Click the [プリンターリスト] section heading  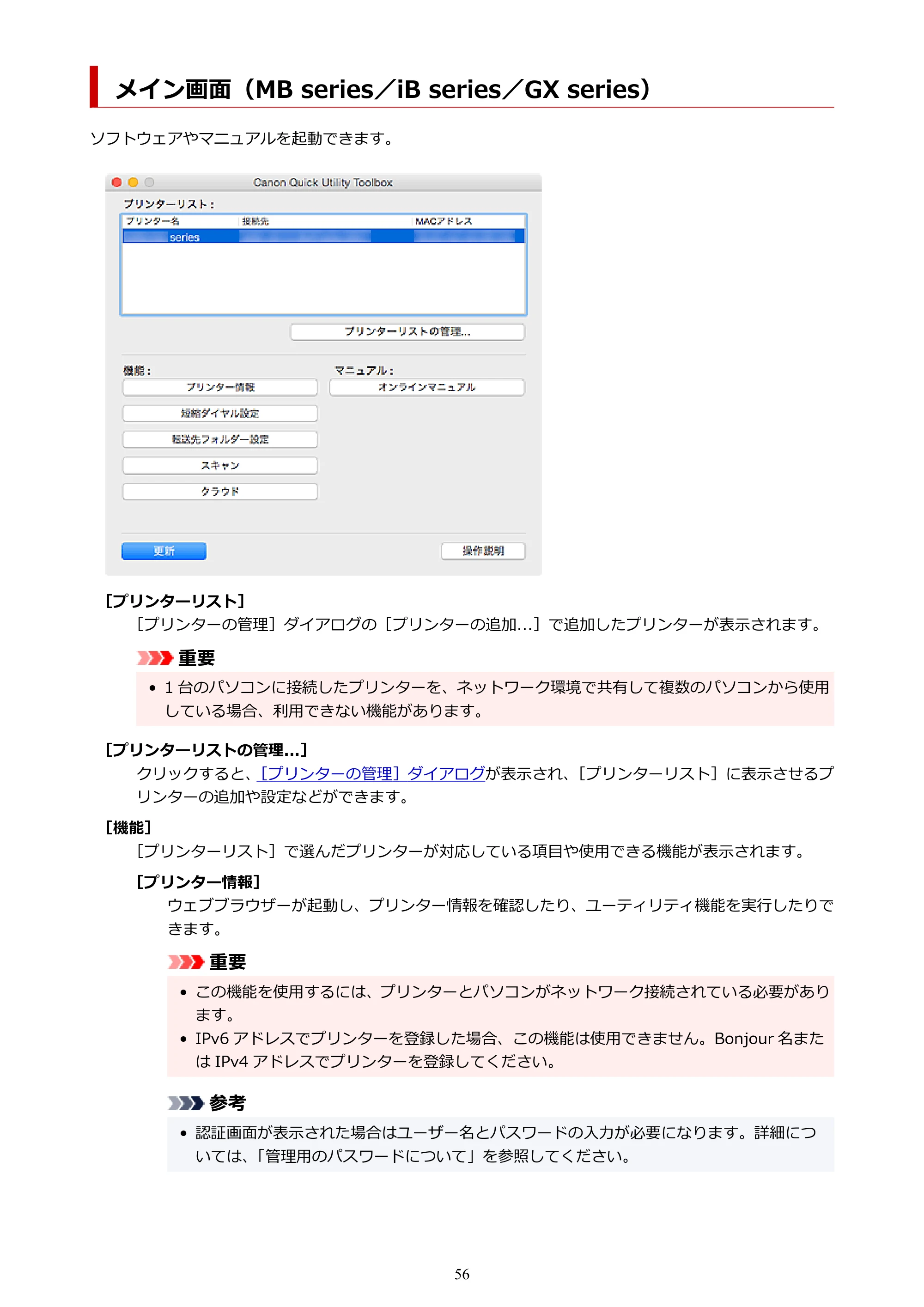click(176, 601)
